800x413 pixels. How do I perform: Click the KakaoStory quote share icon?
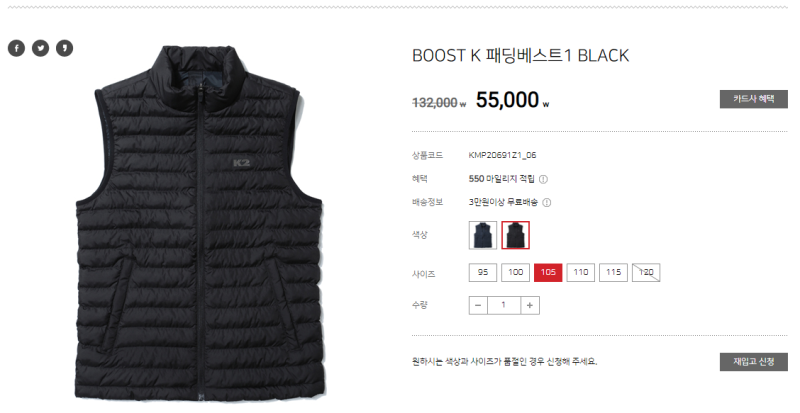point(64,48)
